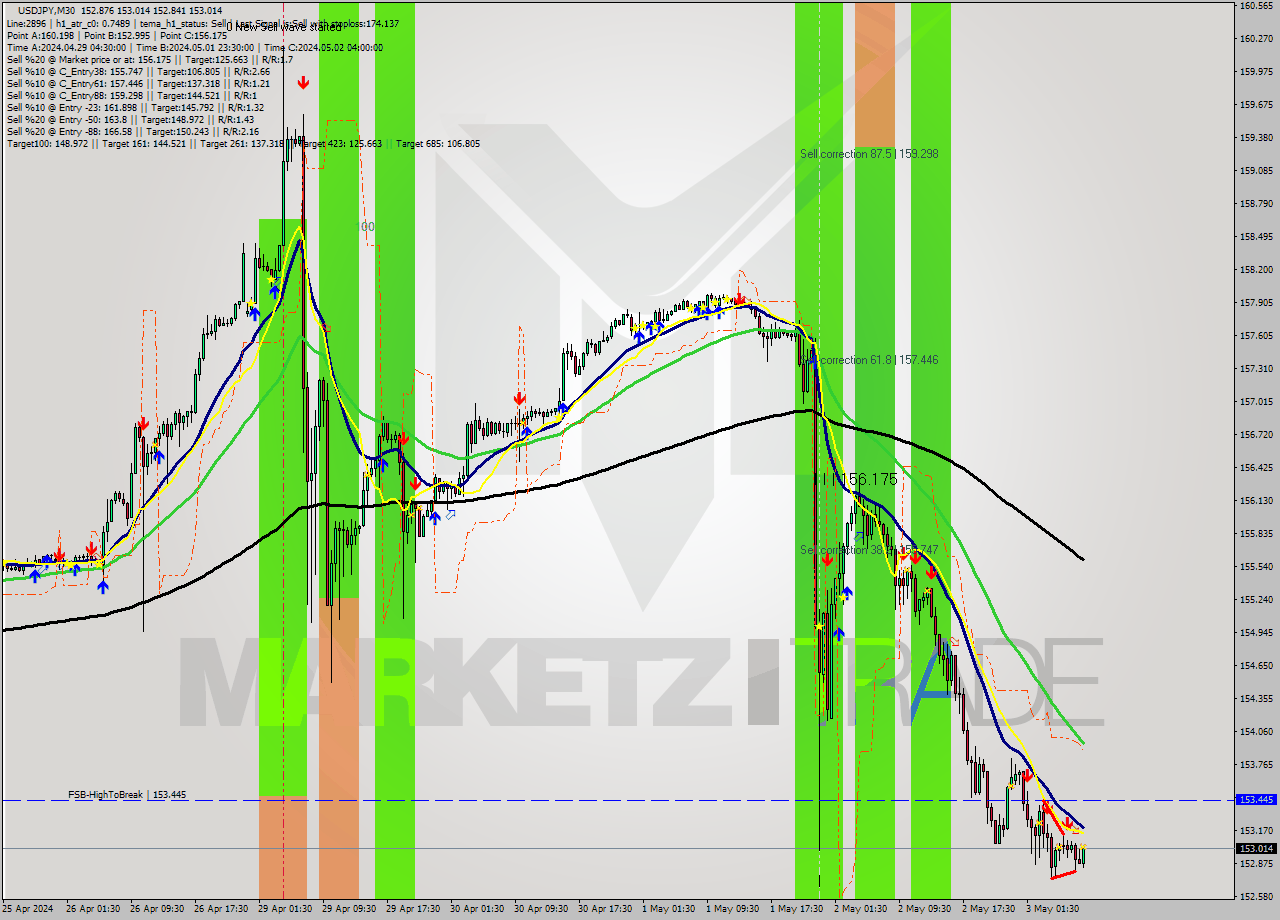This screenshot has height=920, width=1280.
Task: Click the current price tag 153.014 on axis
Action: 1255,848
